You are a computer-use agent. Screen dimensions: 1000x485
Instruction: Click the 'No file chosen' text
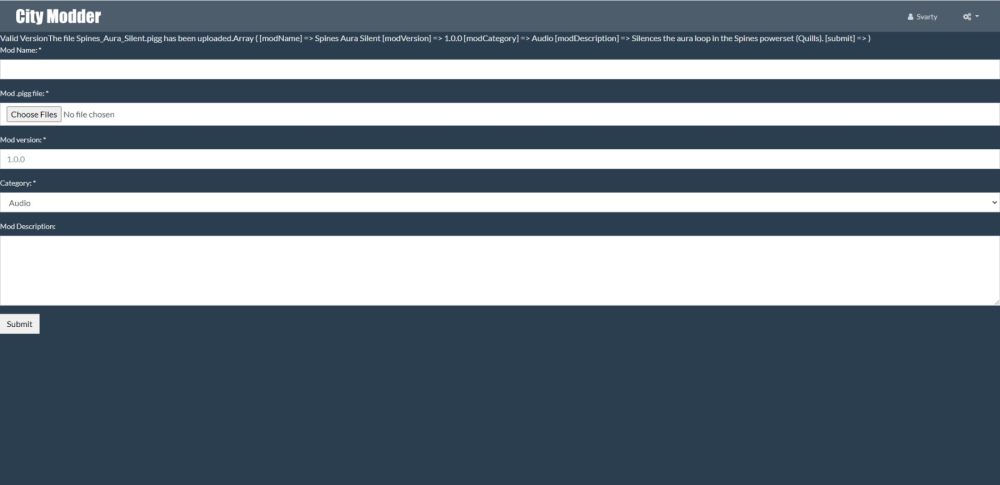pyautogui.click(x=89, y=114)
